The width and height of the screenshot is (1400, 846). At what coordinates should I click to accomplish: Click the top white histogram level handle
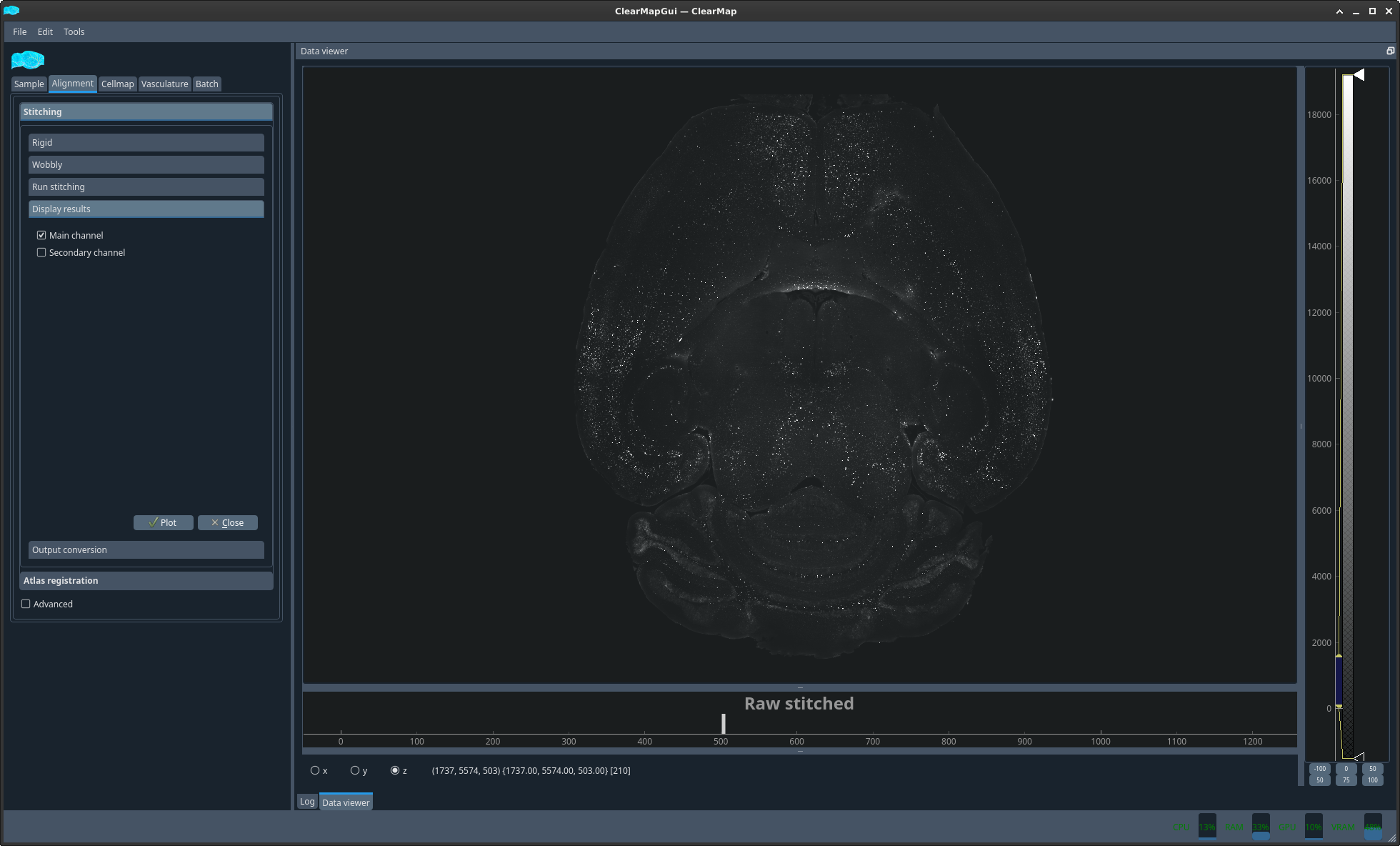click(x=1359, y=74)
